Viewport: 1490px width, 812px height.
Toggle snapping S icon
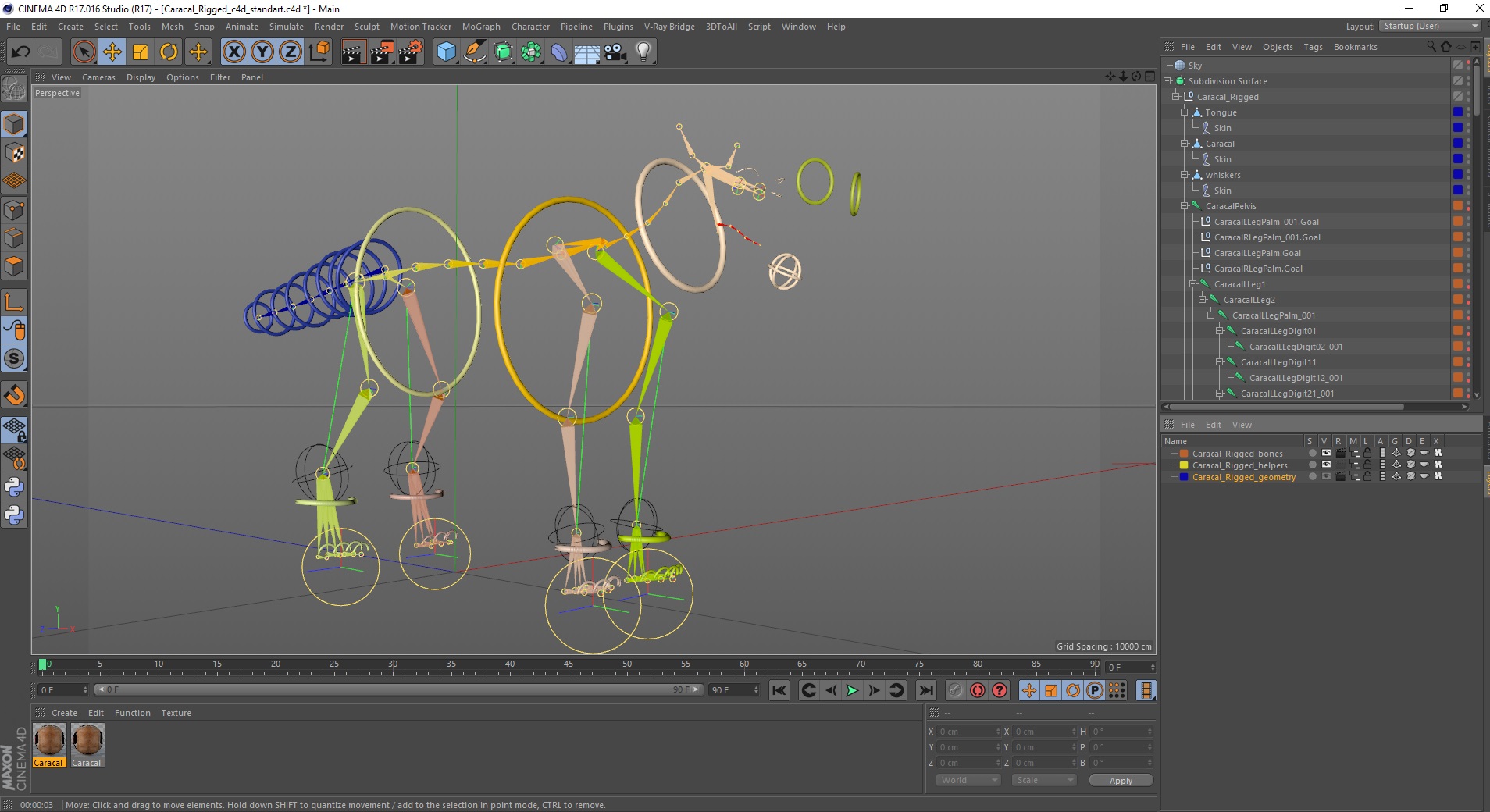(x=14, y=359)
